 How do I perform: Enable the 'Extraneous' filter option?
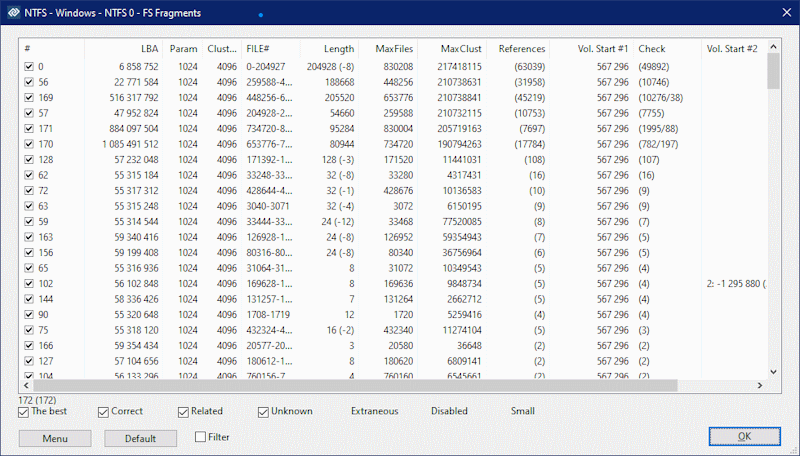(374, 411)
